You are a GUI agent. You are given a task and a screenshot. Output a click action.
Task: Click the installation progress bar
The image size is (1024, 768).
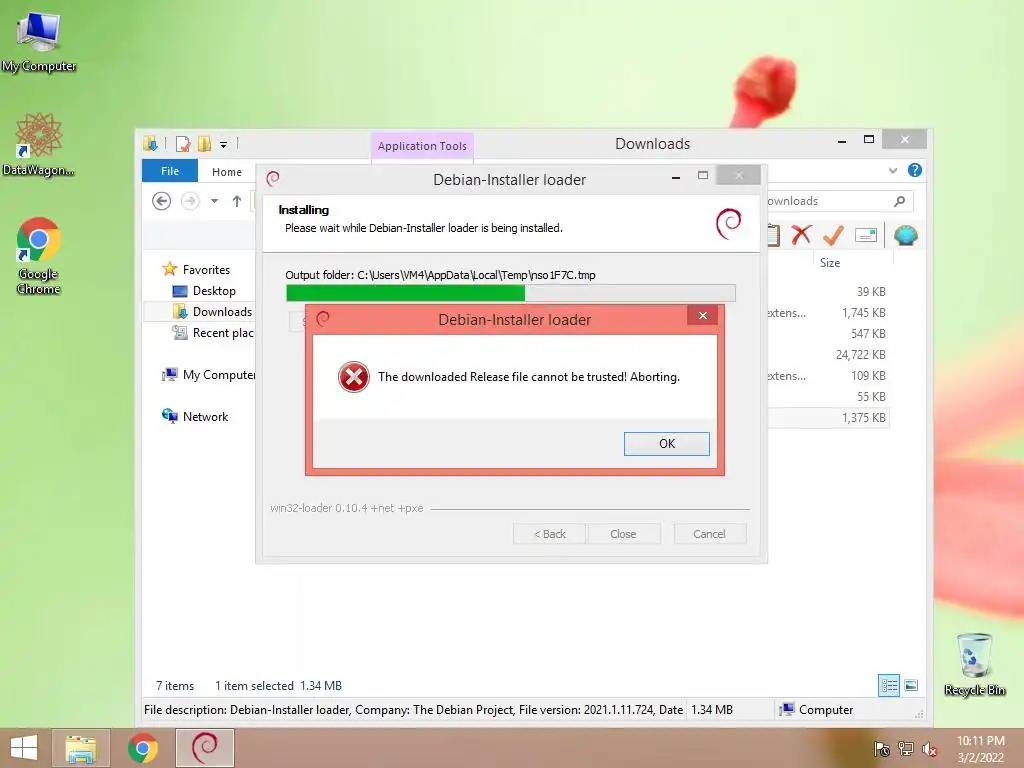point(511,293)
